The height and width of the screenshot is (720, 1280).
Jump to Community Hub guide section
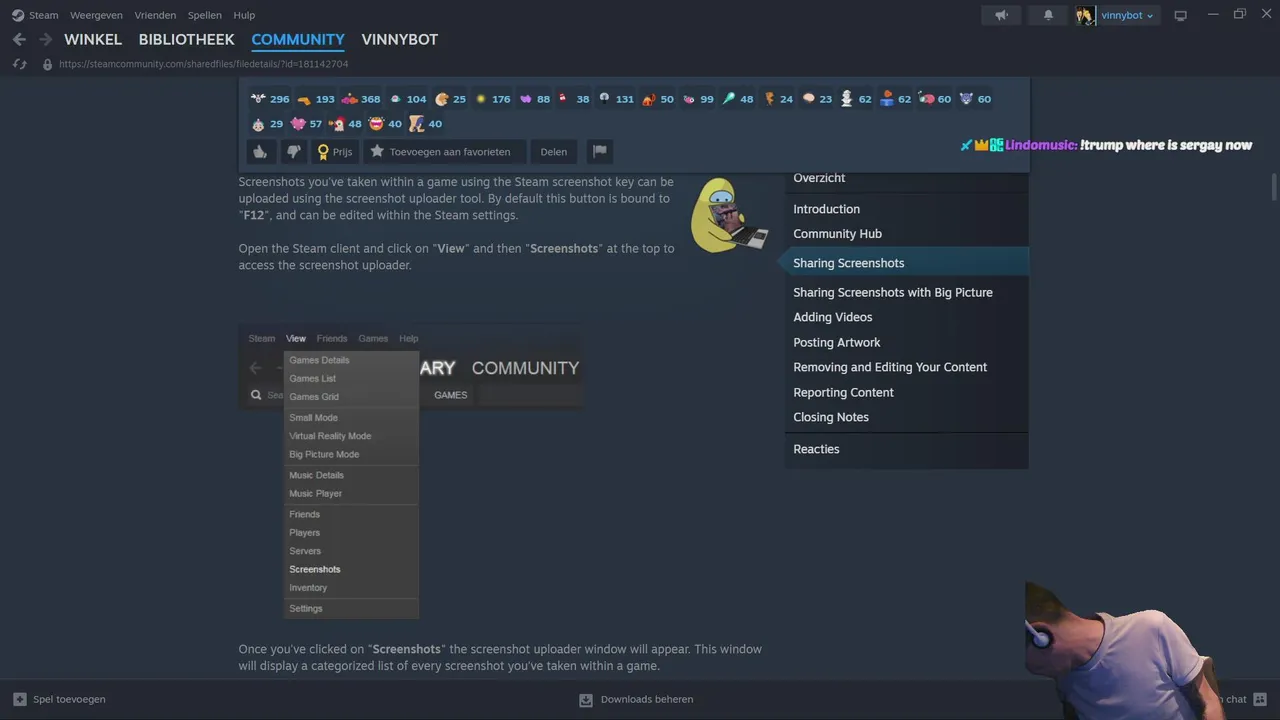point(837,234)
